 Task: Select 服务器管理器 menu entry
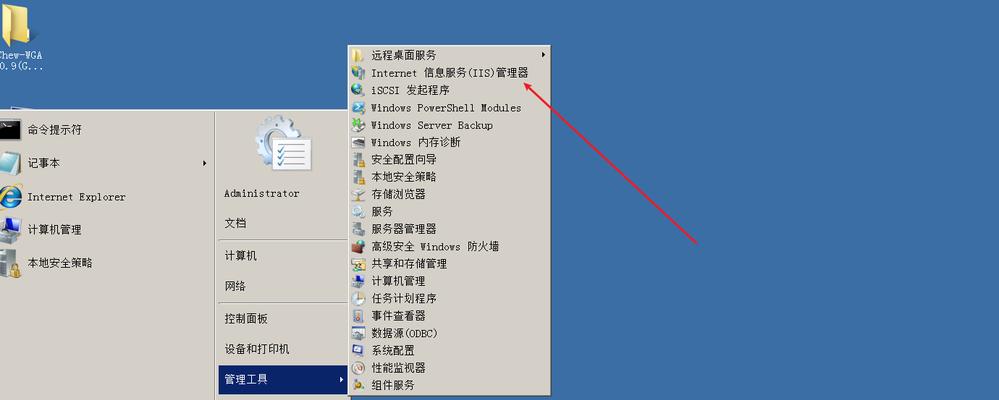click(450, 229)
